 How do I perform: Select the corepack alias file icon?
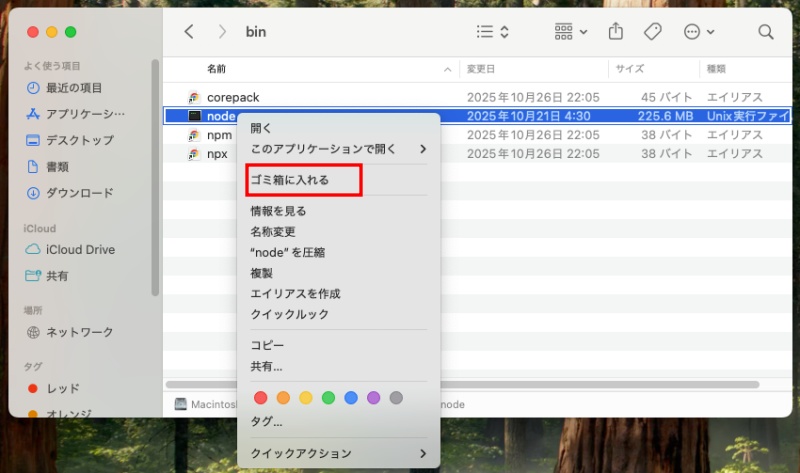click(x=194, y=98)
